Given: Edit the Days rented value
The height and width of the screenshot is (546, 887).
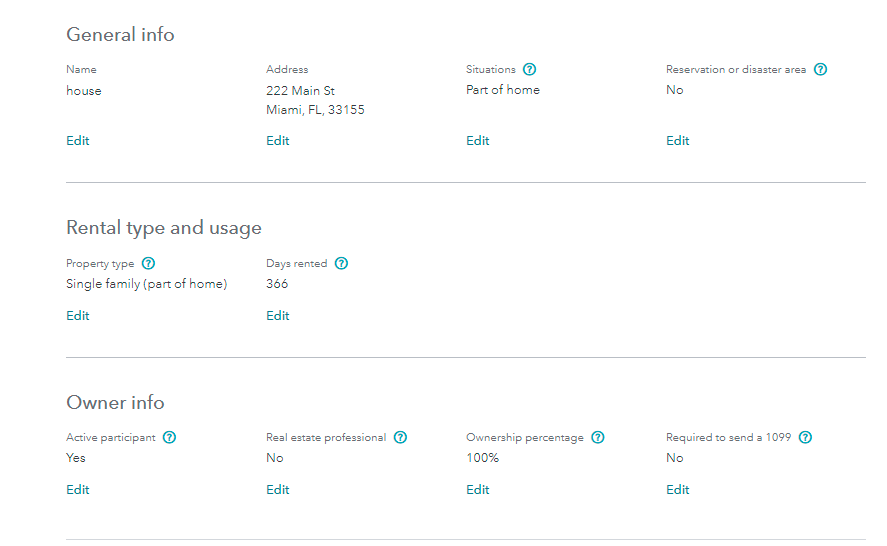Looking at the screenshot, I should click(278, 316).
